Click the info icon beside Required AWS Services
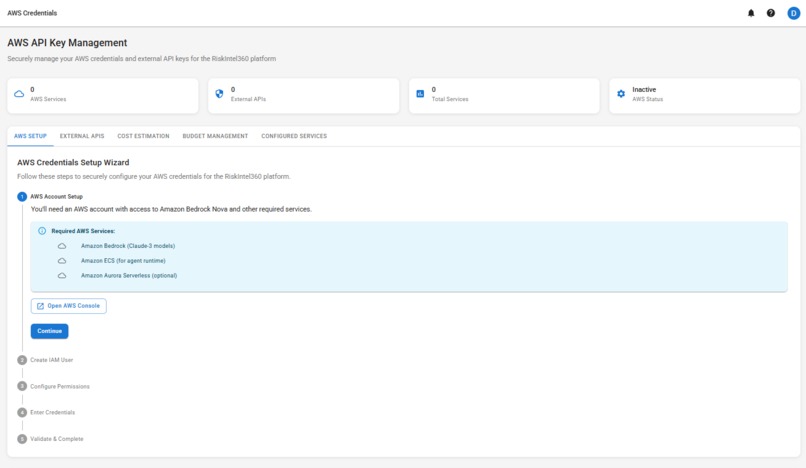 (42, 231)
